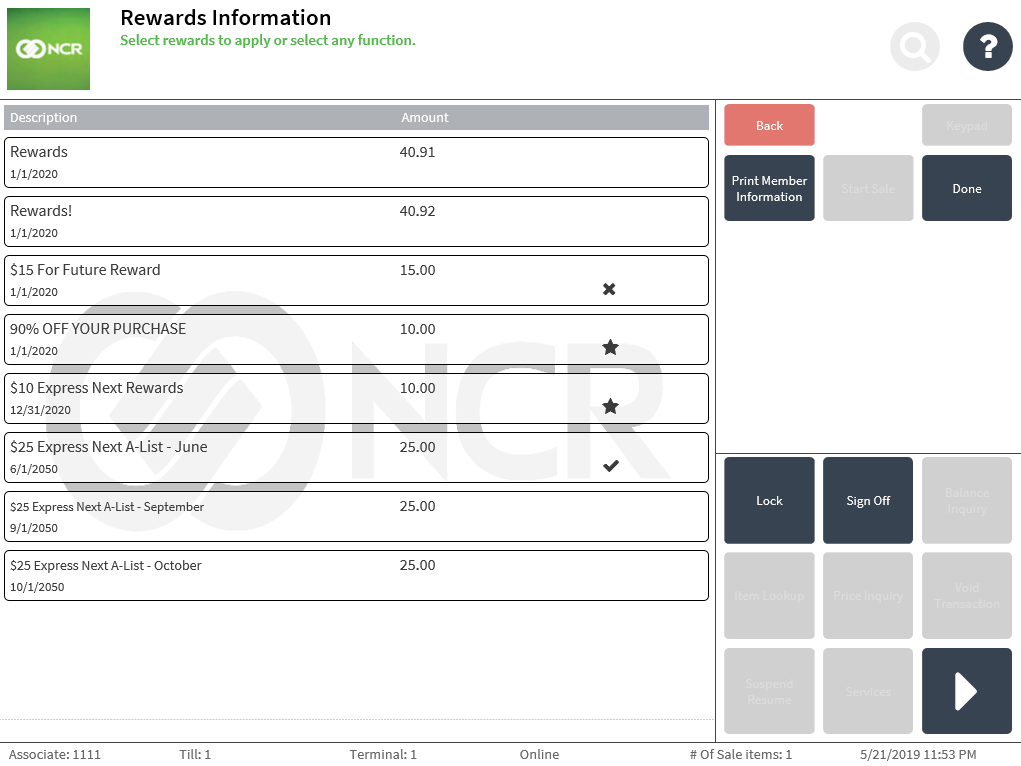Select the Rewards! 40.92 row
The height and width of the screenshot is (766, 1021).
(x=356, y=221)
